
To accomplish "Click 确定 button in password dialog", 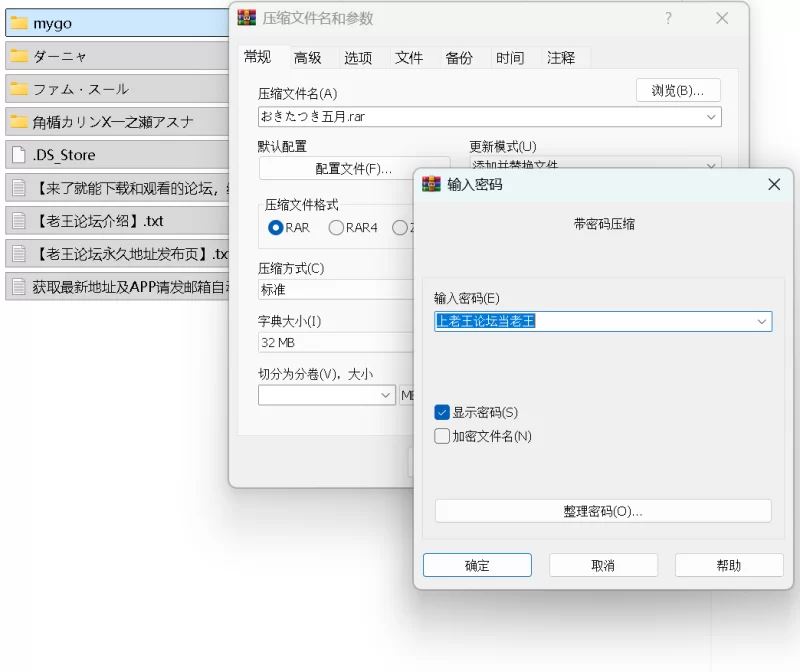I will click(477, 565).
